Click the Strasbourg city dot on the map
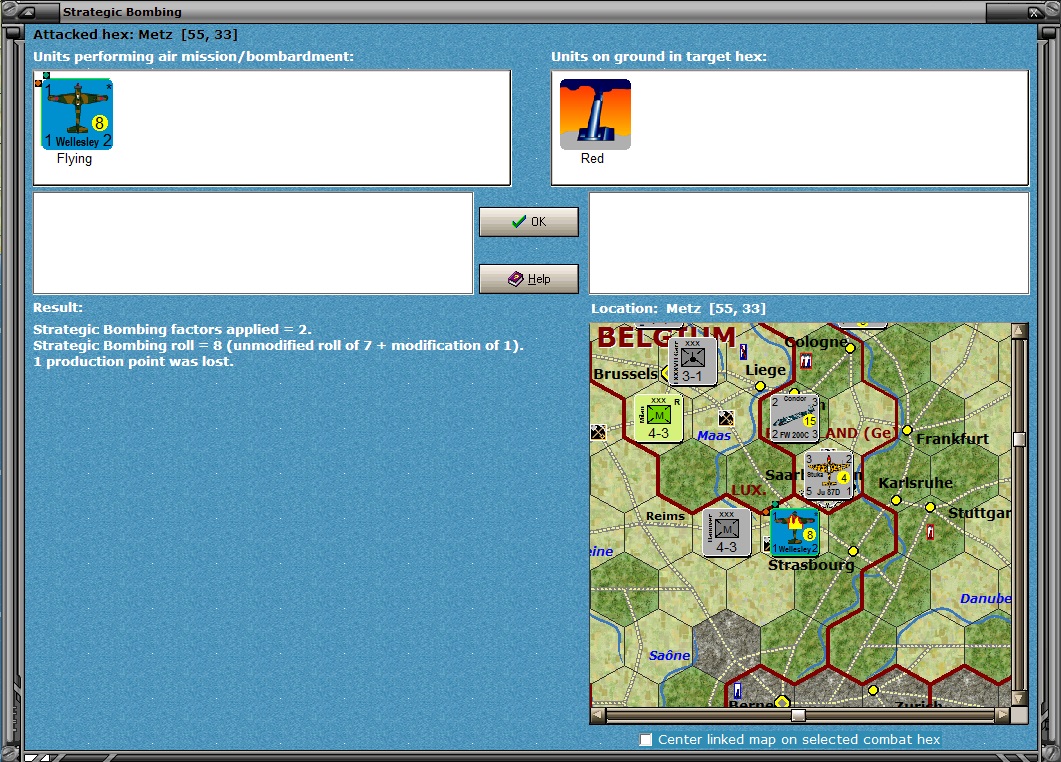1061x762 pixels. (853, 551)
